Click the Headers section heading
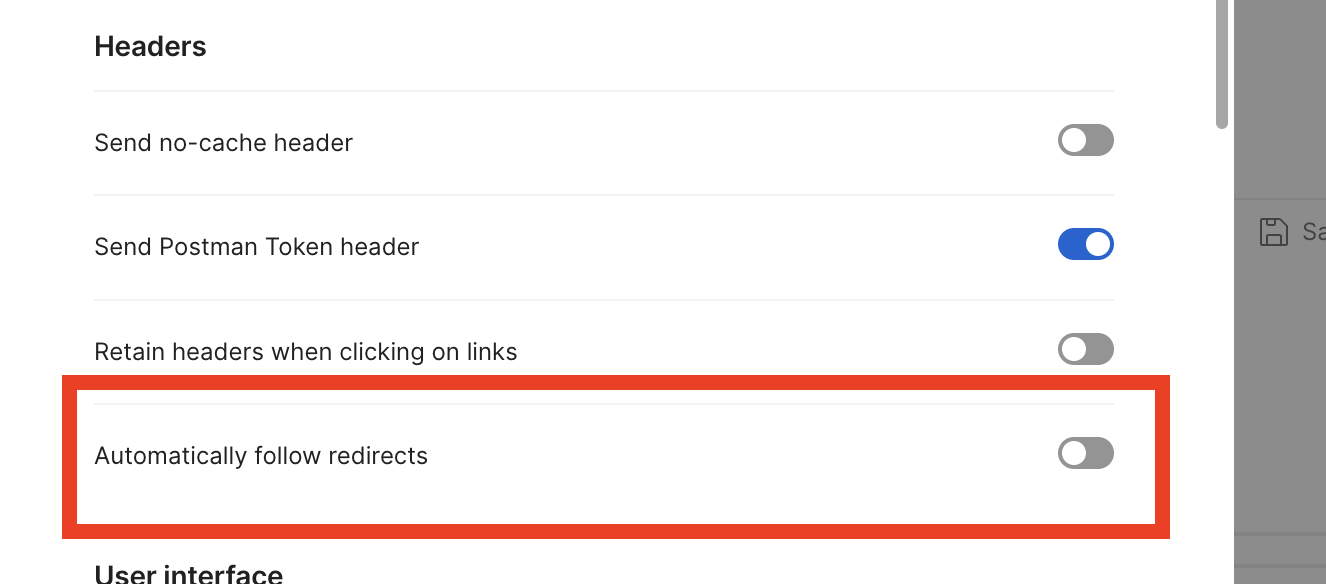The width and height of the screenshot is (1326, 584). [150, 47]
